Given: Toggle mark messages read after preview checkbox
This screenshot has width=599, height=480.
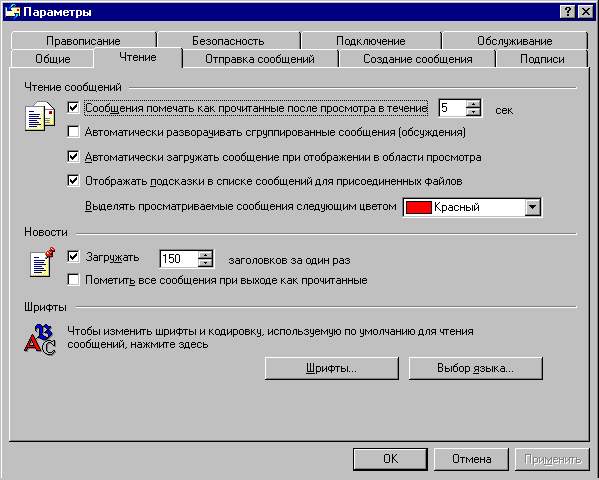Looking at the screenshot, I should [x=73, y=107].
